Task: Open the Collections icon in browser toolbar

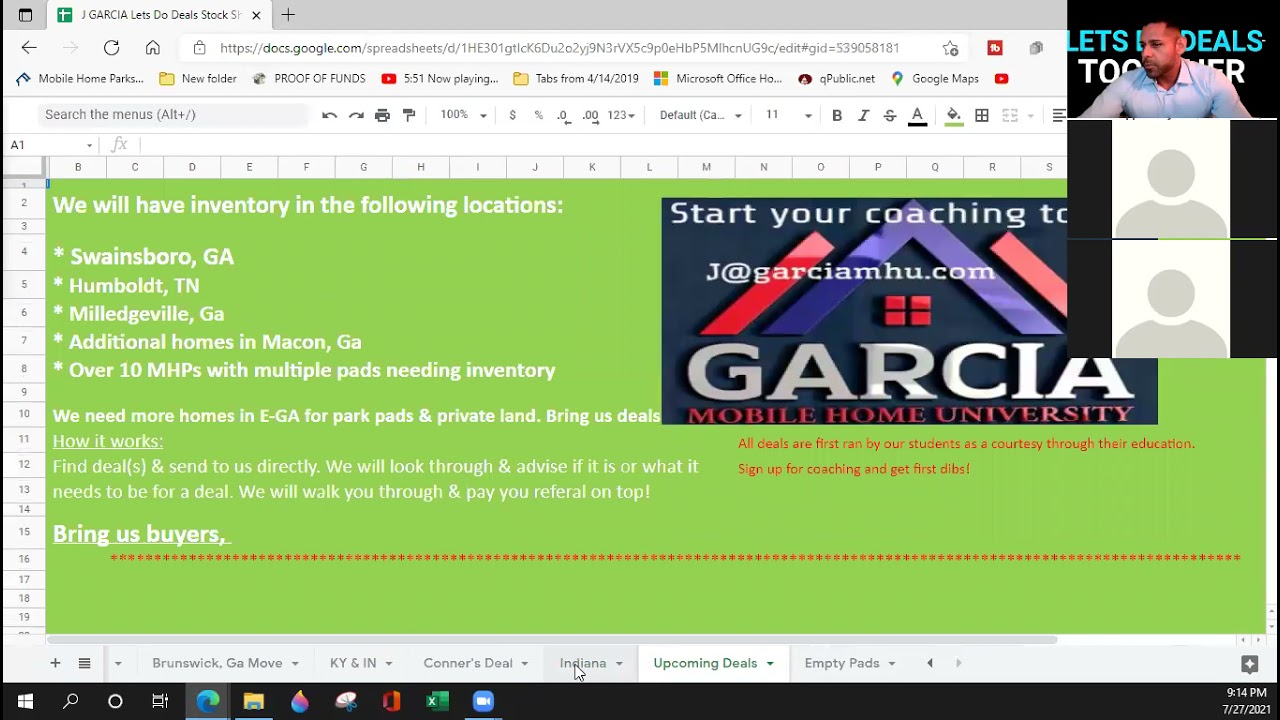Action: [x=1036, y=48]
